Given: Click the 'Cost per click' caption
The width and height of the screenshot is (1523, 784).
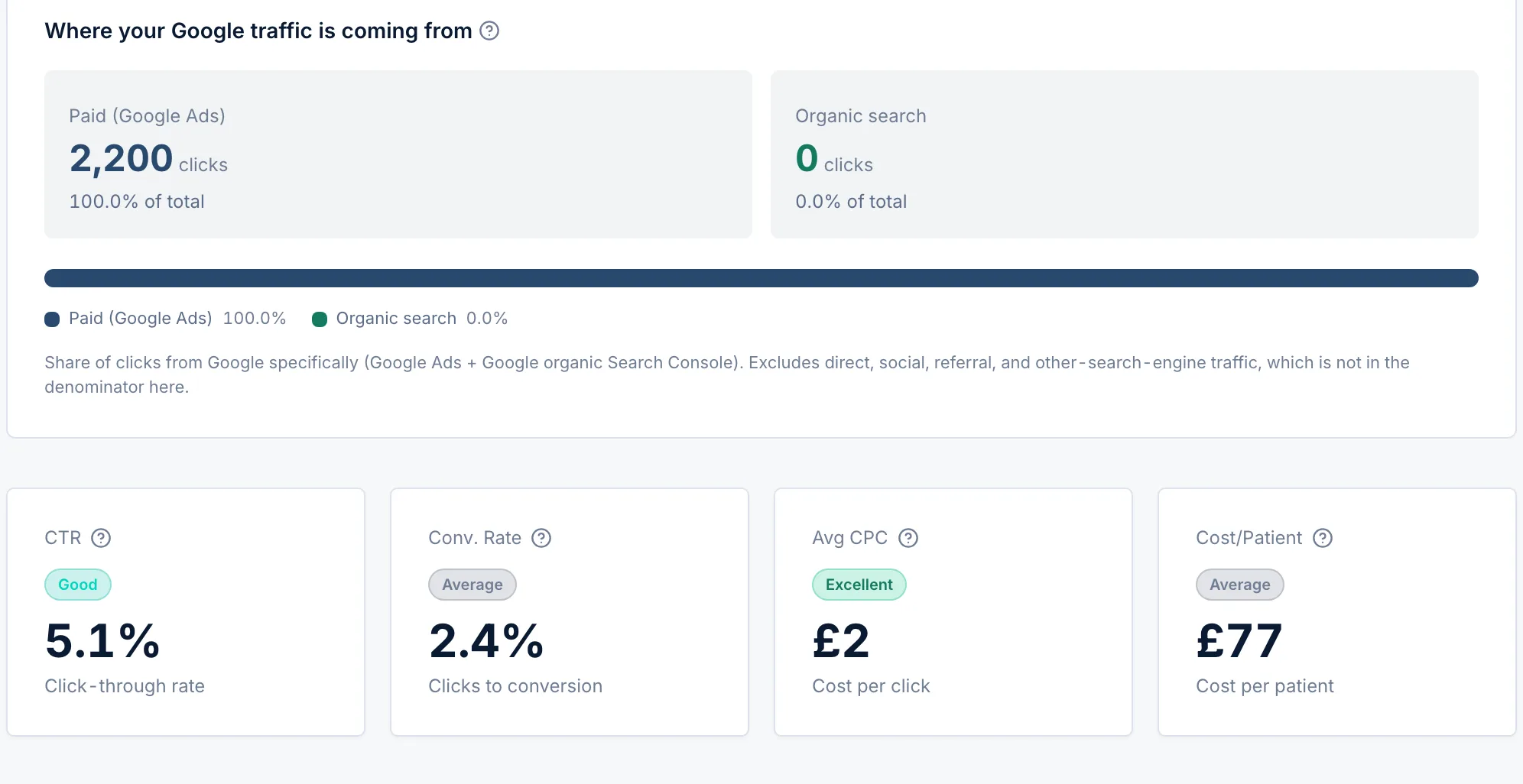Looking at the screenshot, I should pyautogui.click(x=872, y=686).
